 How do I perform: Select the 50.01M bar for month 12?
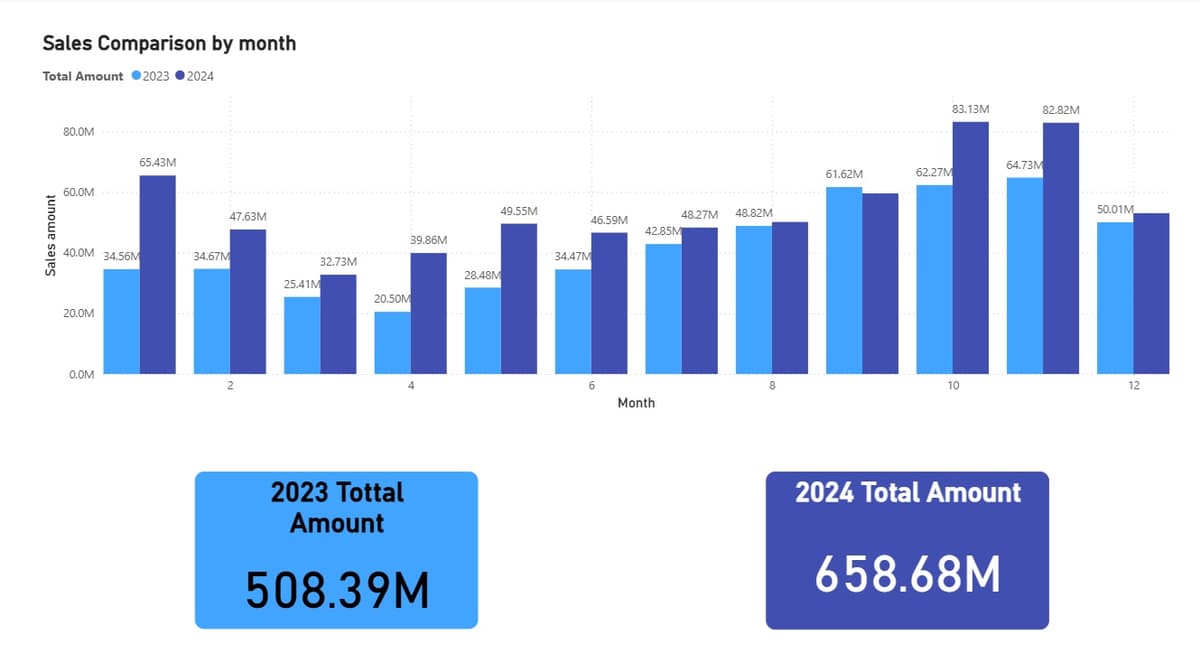(x=1115, y=298)
